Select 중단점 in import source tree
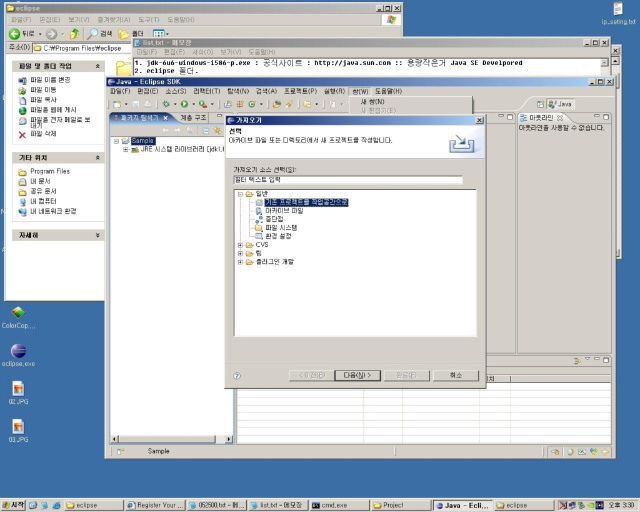 [274, 219]
